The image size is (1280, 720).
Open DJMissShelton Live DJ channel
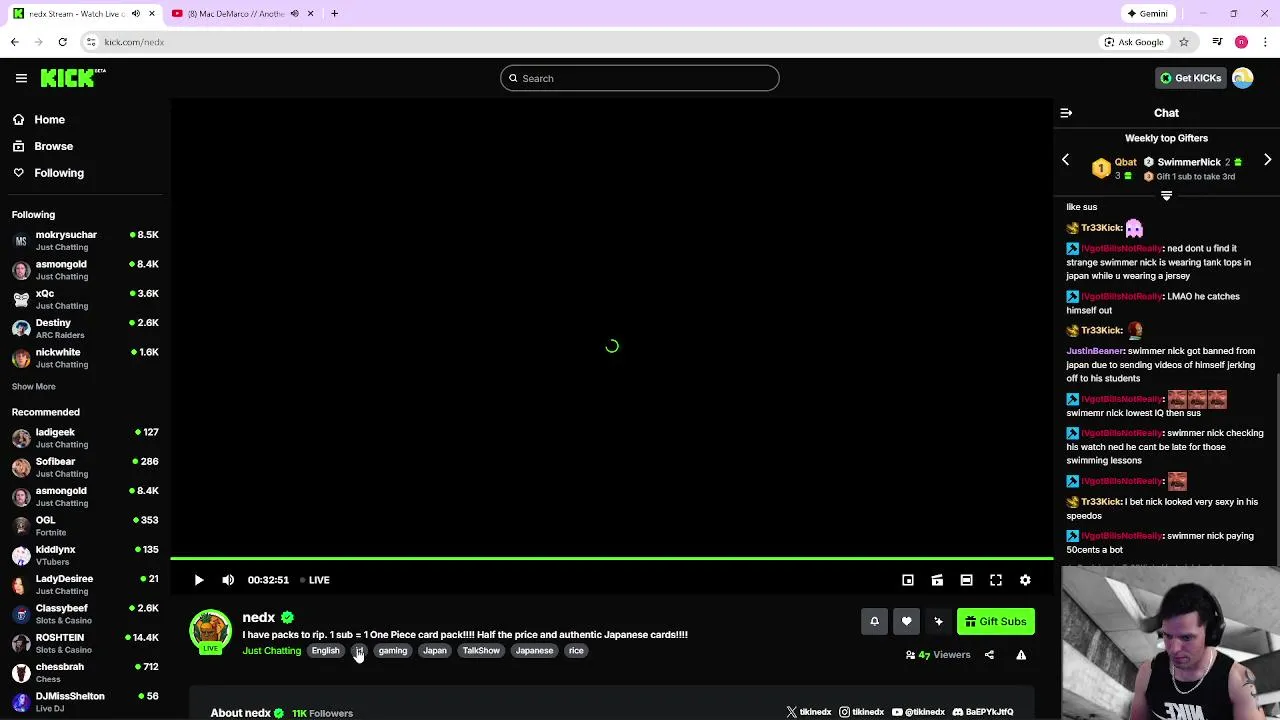(x=85, y=701)
